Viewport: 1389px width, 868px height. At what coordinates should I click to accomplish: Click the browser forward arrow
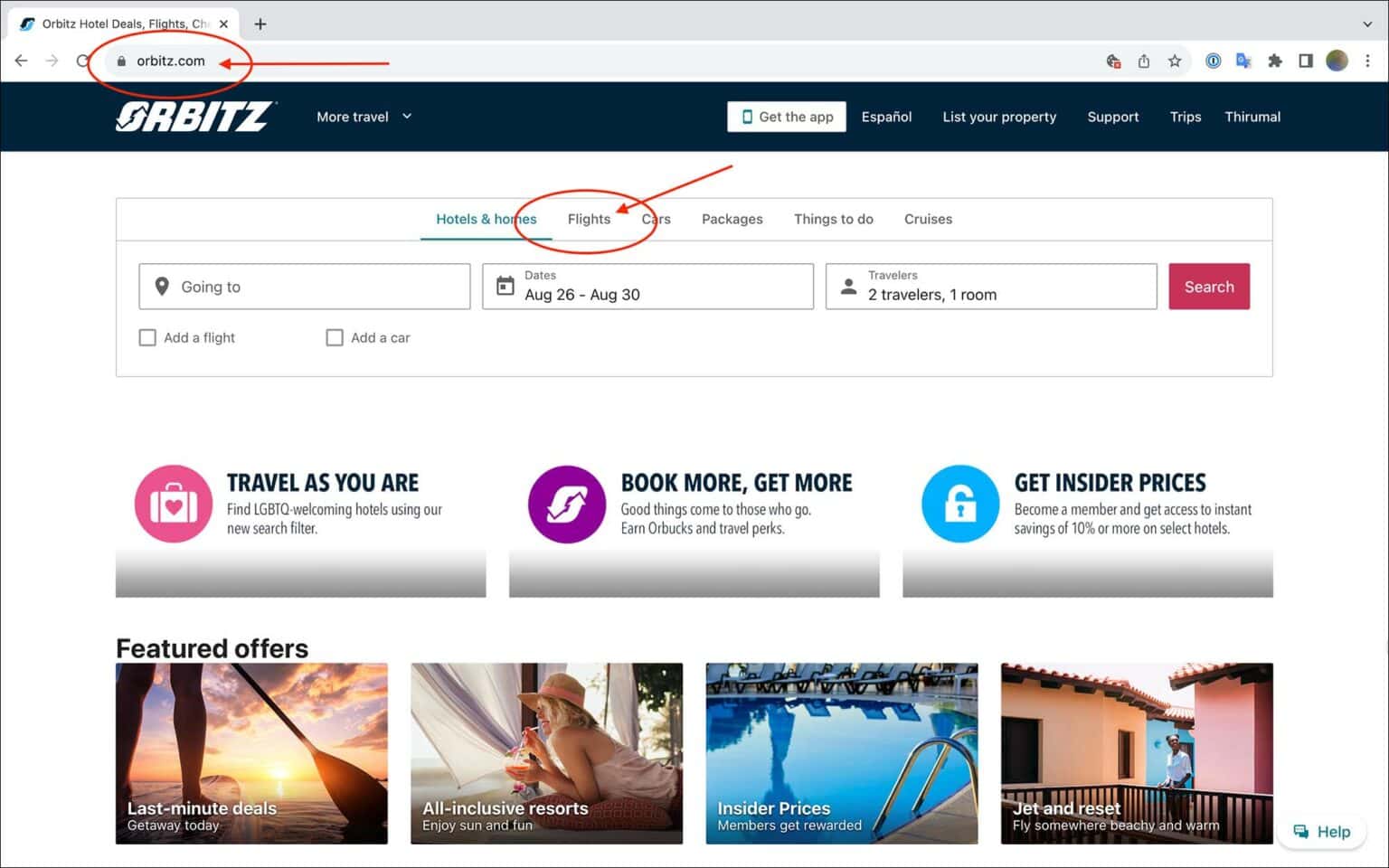click(x=52, y=61)
